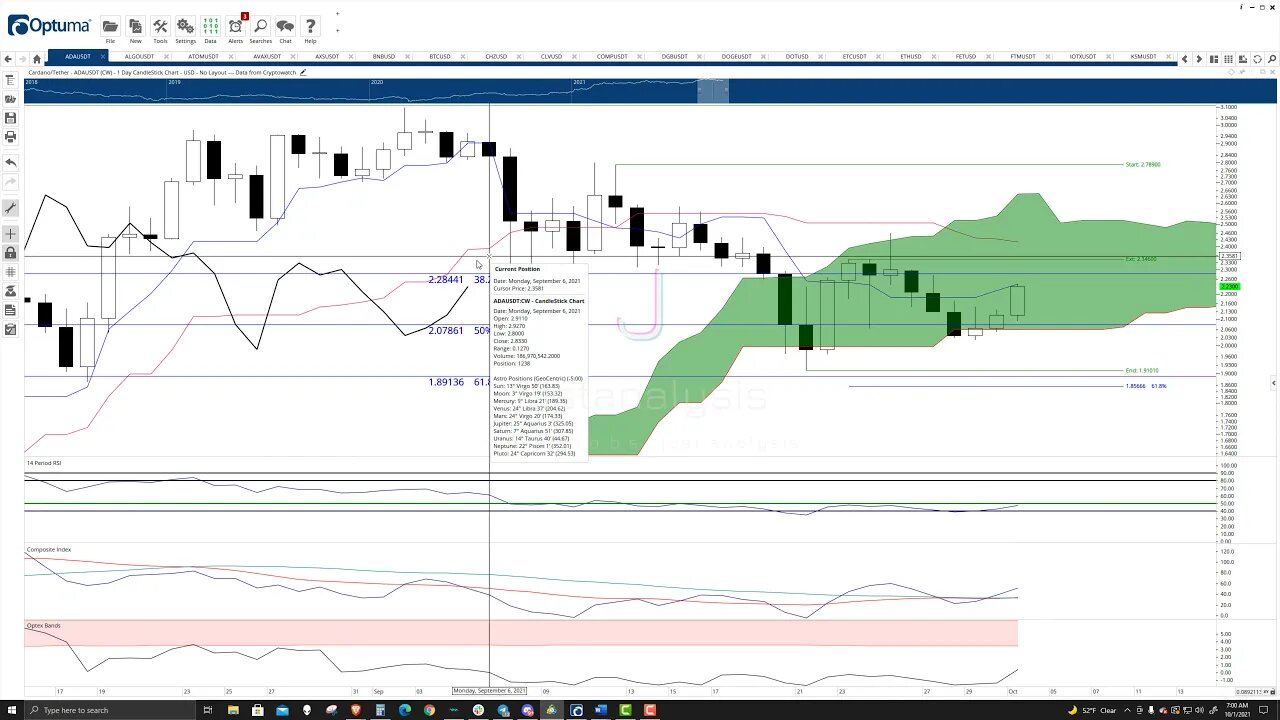Click the pencil icon beside the chart title
The image size is (1280, 720).
tap(303, 72)
